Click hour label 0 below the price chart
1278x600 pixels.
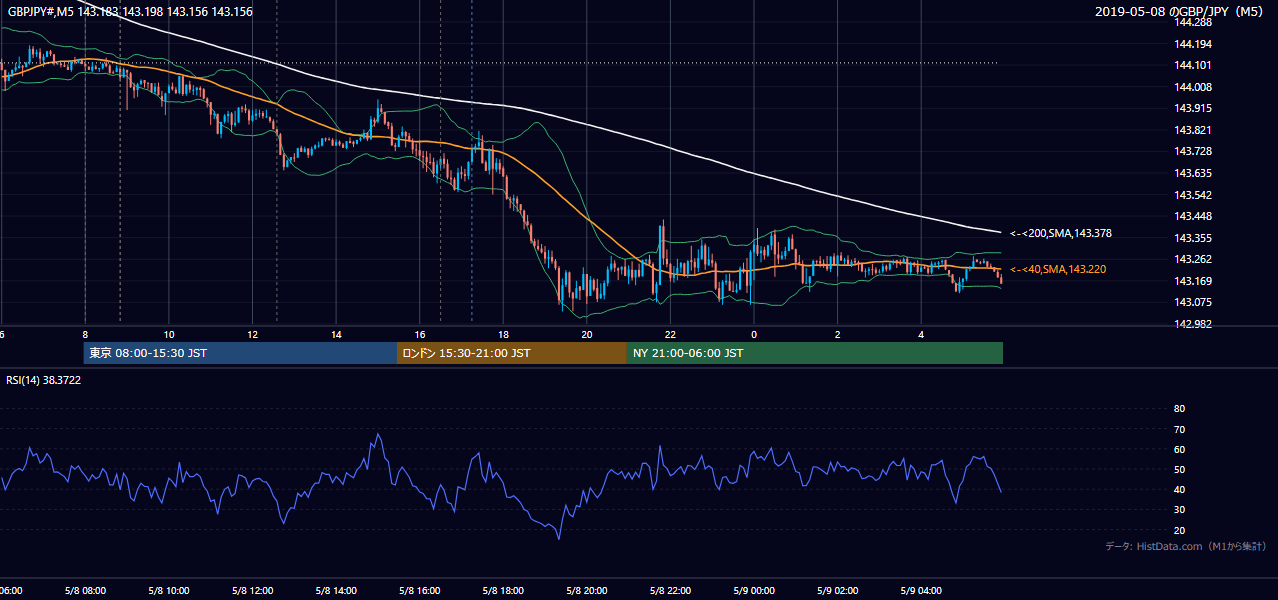tap(754, 334)
